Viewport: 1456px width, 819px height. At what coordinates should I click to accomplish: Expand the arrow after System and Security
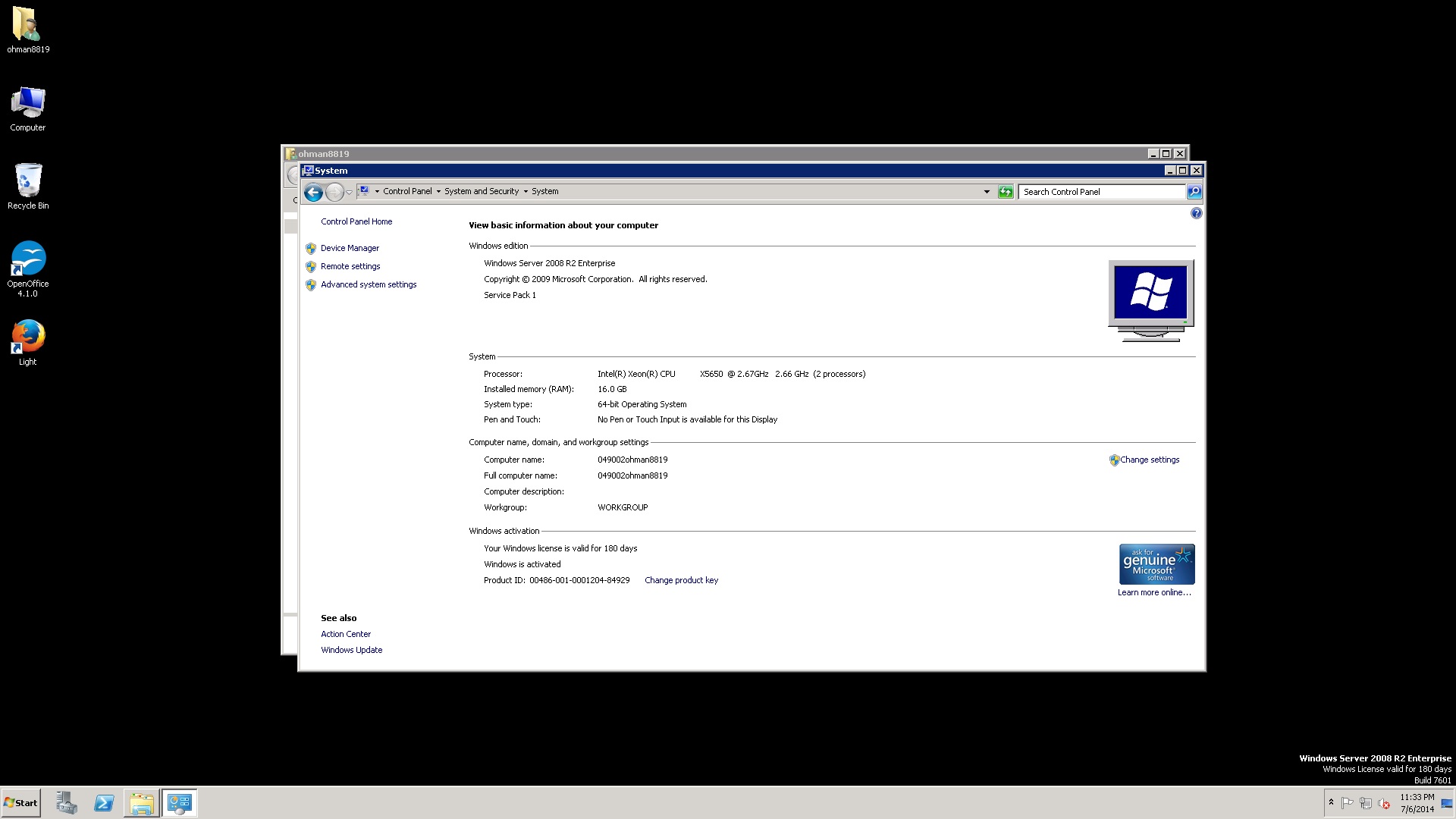526,191
